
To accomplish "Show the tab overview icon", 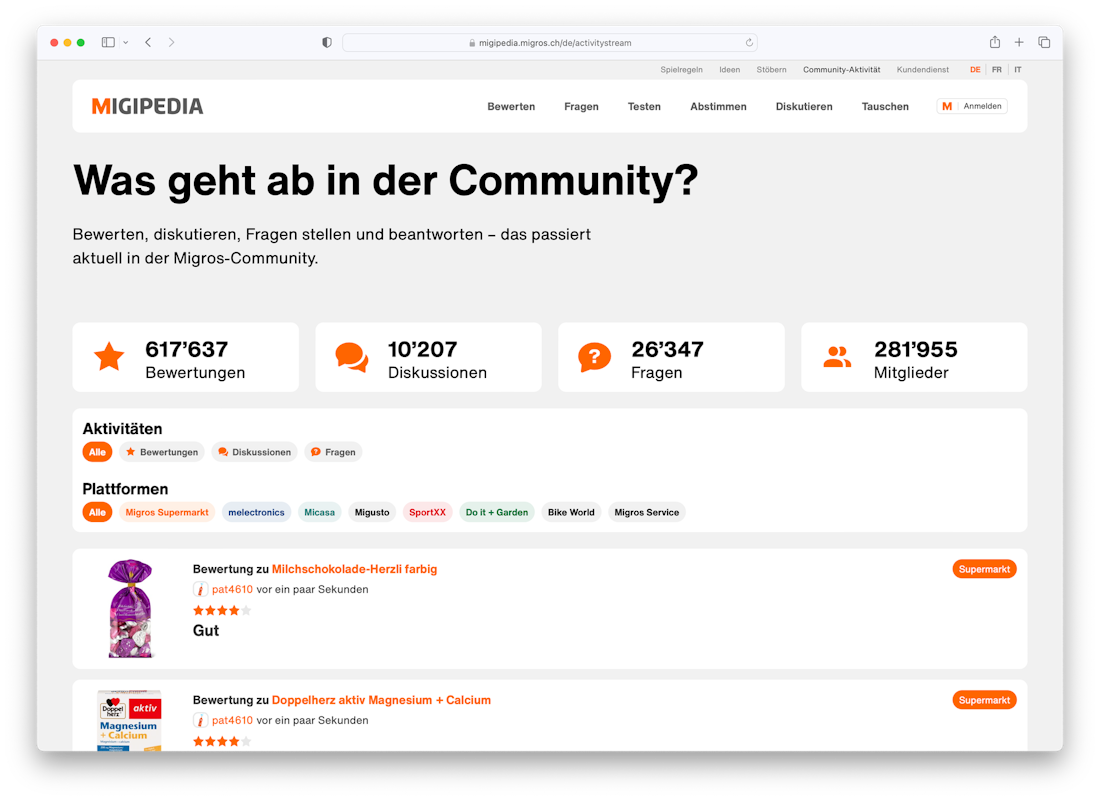I will coord(1044,42).
